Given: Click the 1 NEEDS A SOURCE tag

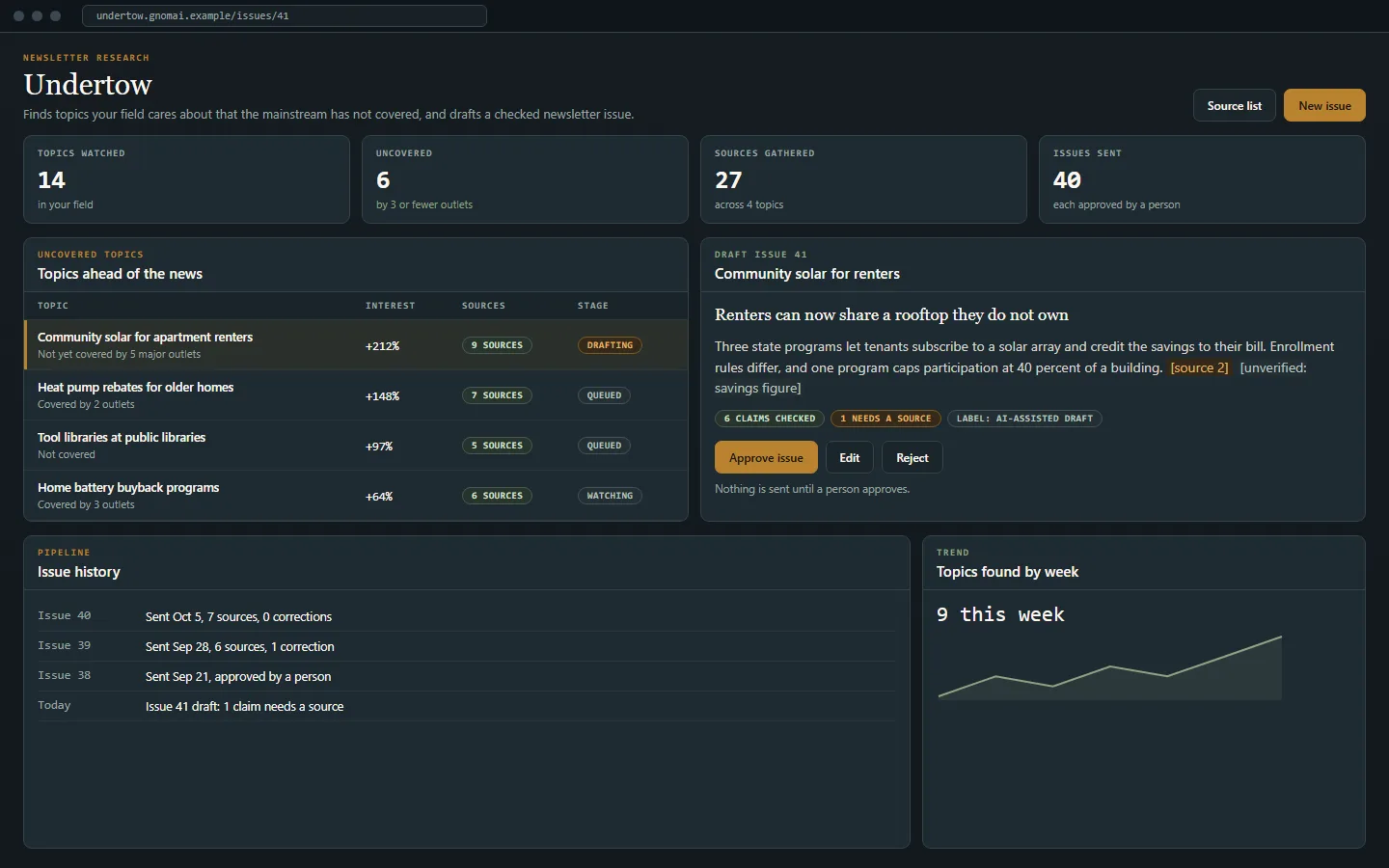Looking at the screenshot, I should click(885, 419).
